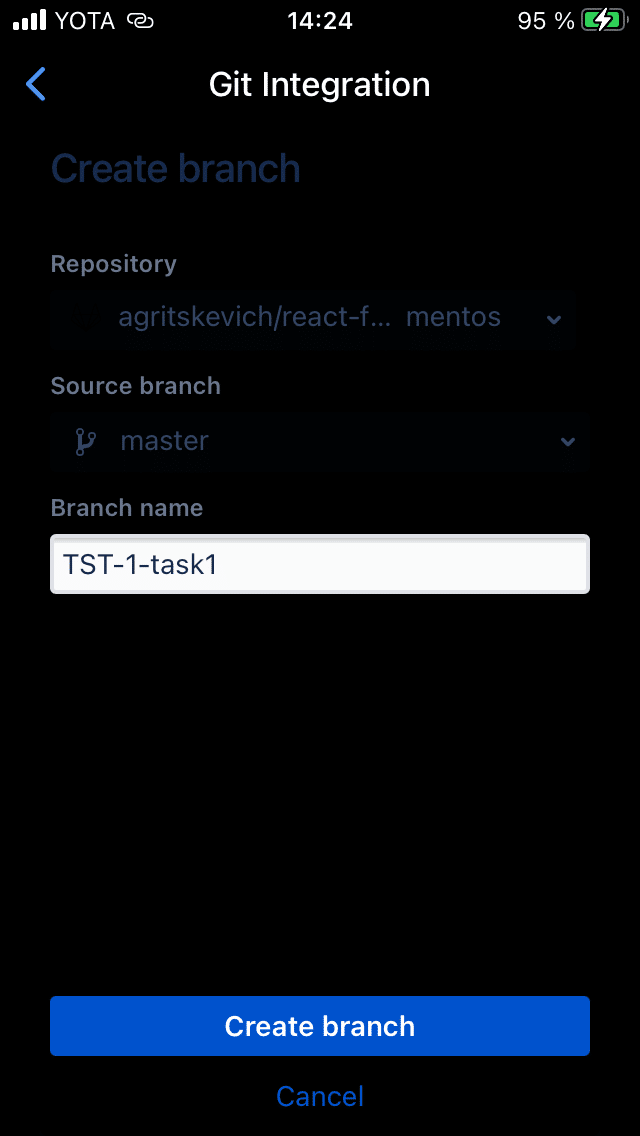Open the master source branch selector
Image resolution: width=640 pixels, height=1136 pixels.
(x=320, y=440)
